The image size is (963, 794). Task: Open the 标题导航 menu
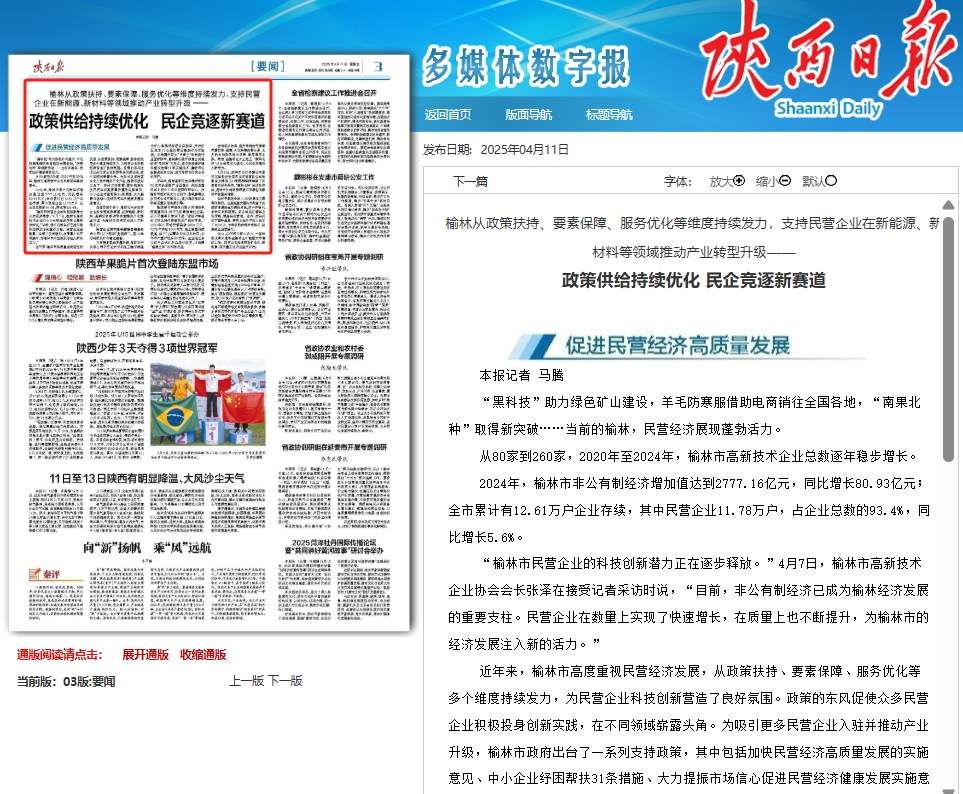tap(609, 115)
